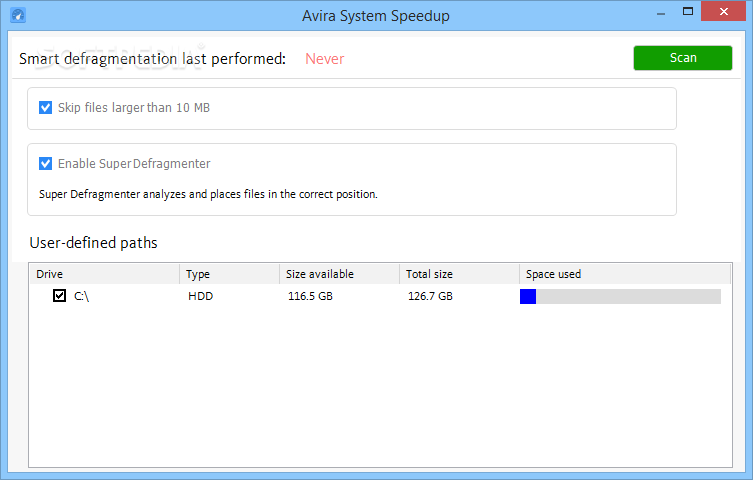
Task: Uncheck Skip files larger than 10 MB
Action: click(x=46, y=108)
